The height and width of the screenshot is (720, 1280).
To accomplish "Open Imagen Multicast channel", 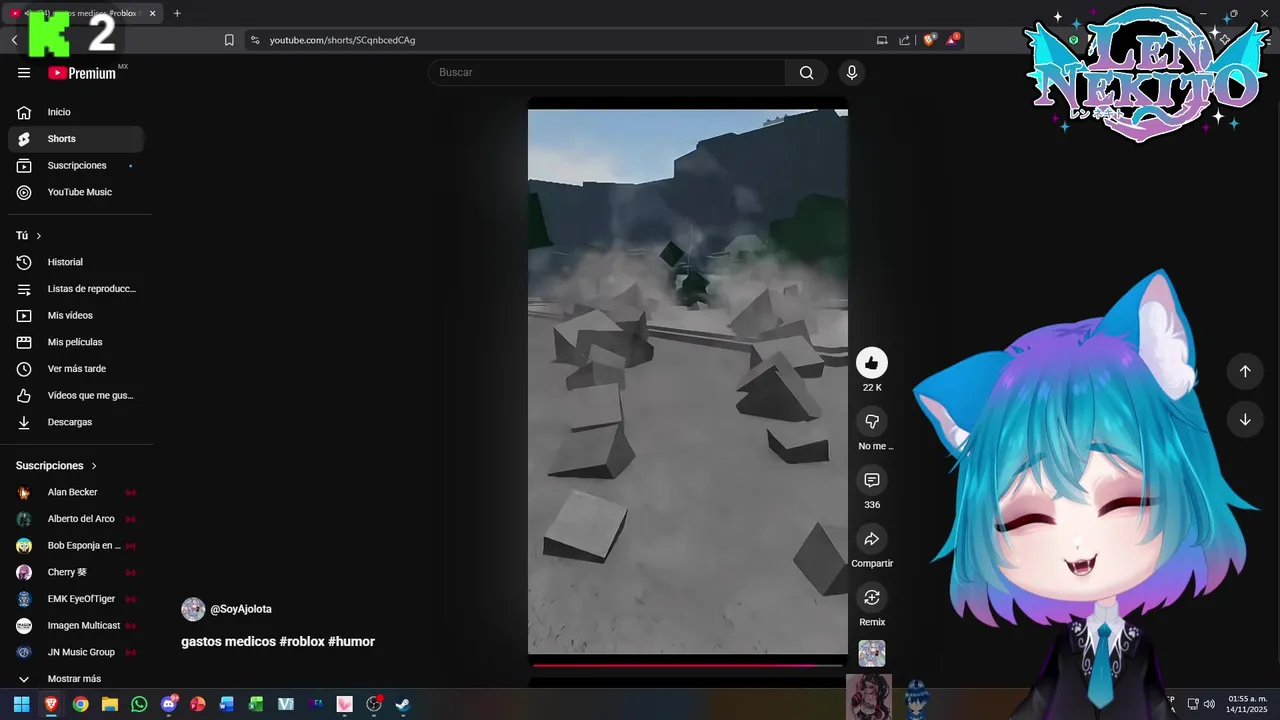I will tap(76, 626).
